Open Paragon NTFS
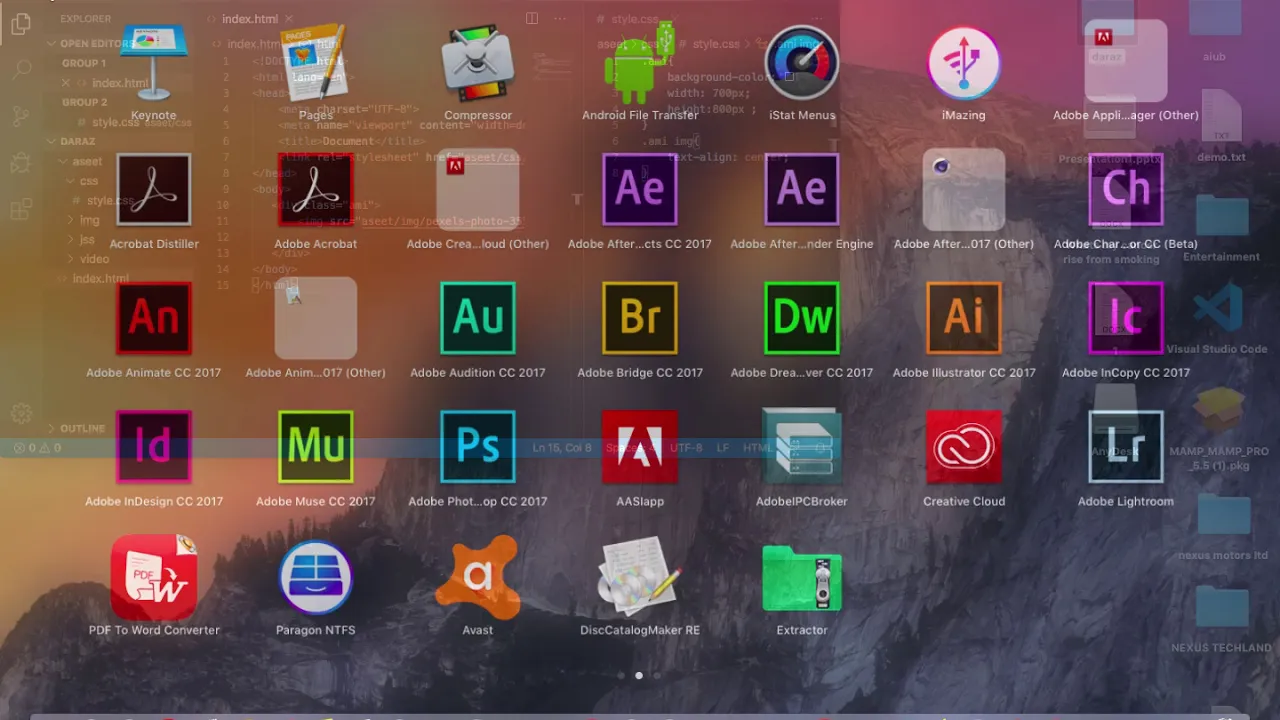The image size is (1280, 720). [x=316, y=576]
